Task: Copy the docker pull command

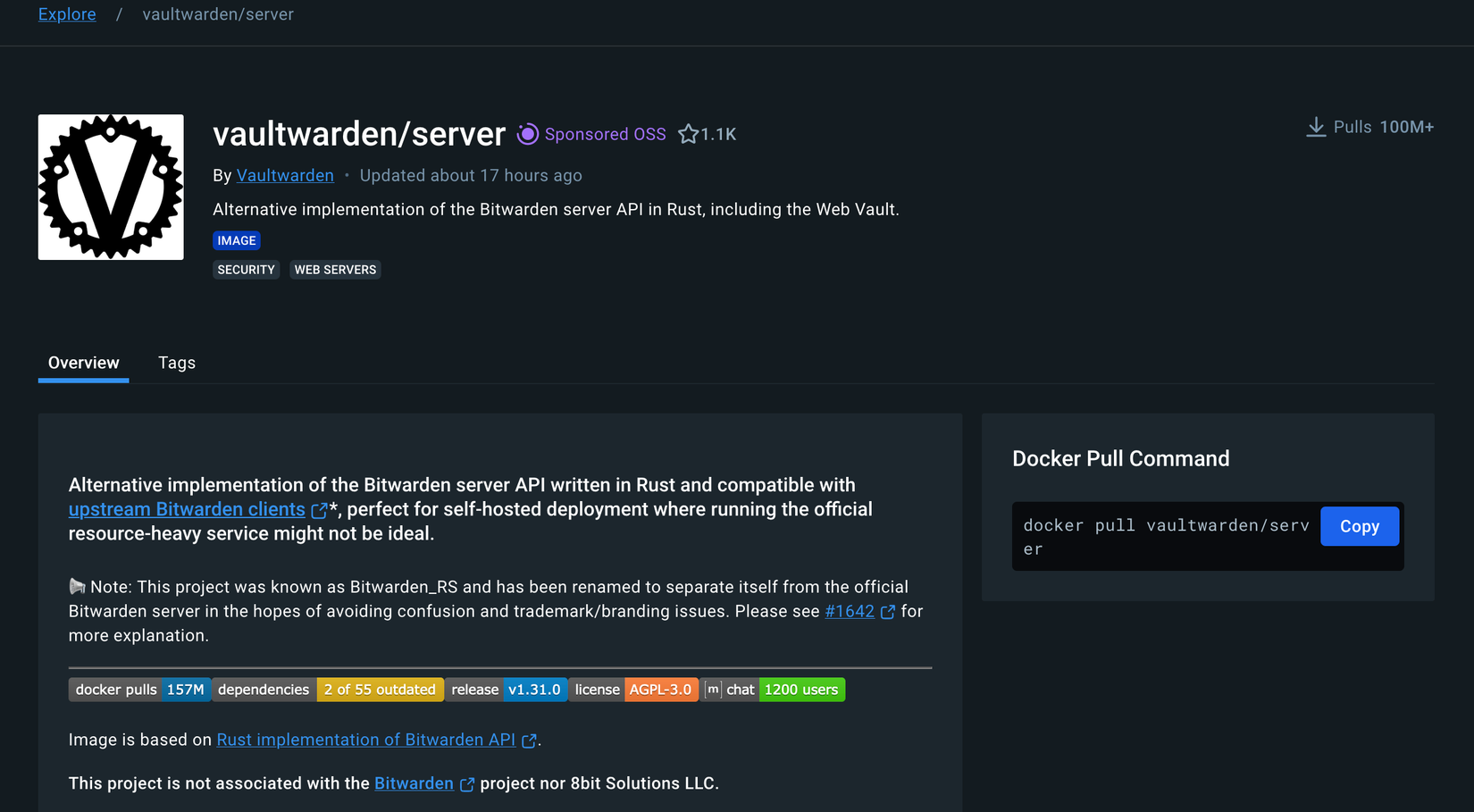Action: (x=1360, y=526)
